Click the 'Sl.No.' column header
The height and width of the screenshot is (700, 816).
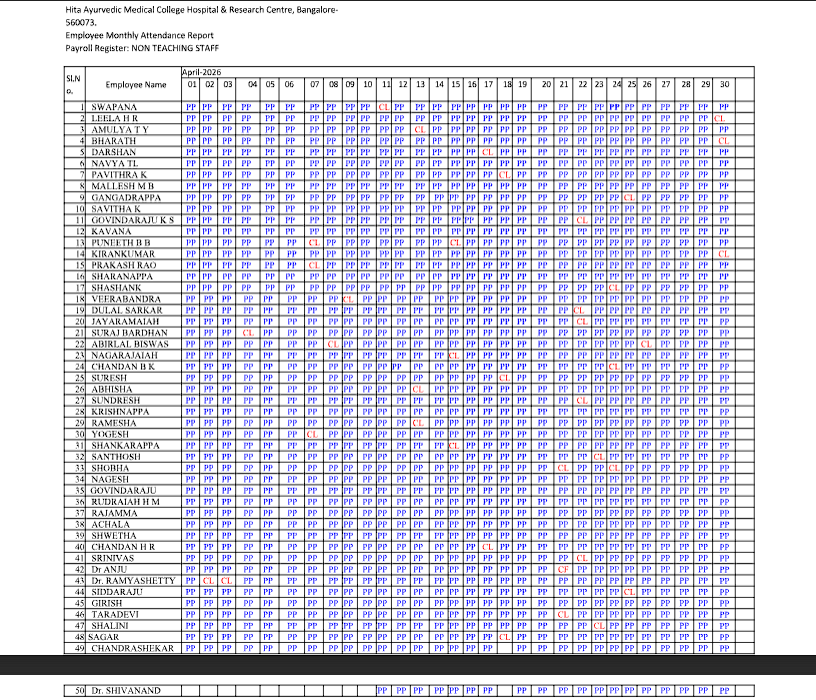(73, 84)
